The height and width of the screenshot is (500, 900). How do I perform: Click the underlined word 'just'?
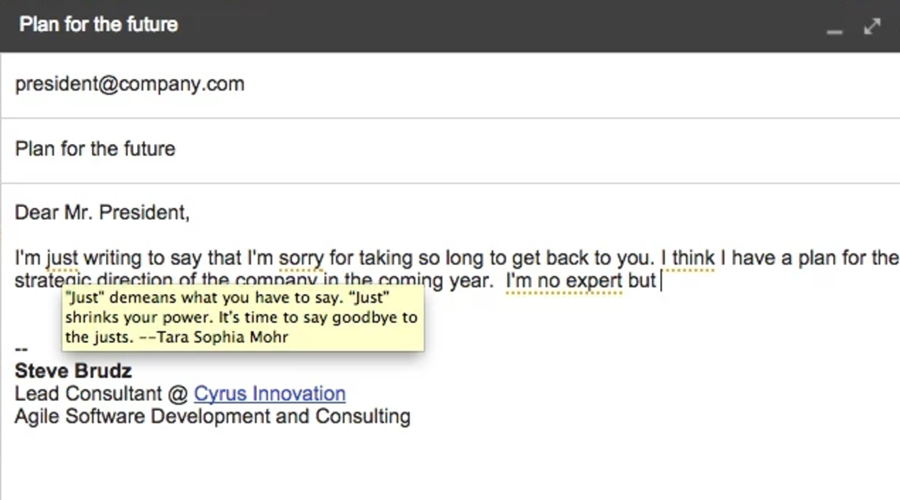click(62, 258)
